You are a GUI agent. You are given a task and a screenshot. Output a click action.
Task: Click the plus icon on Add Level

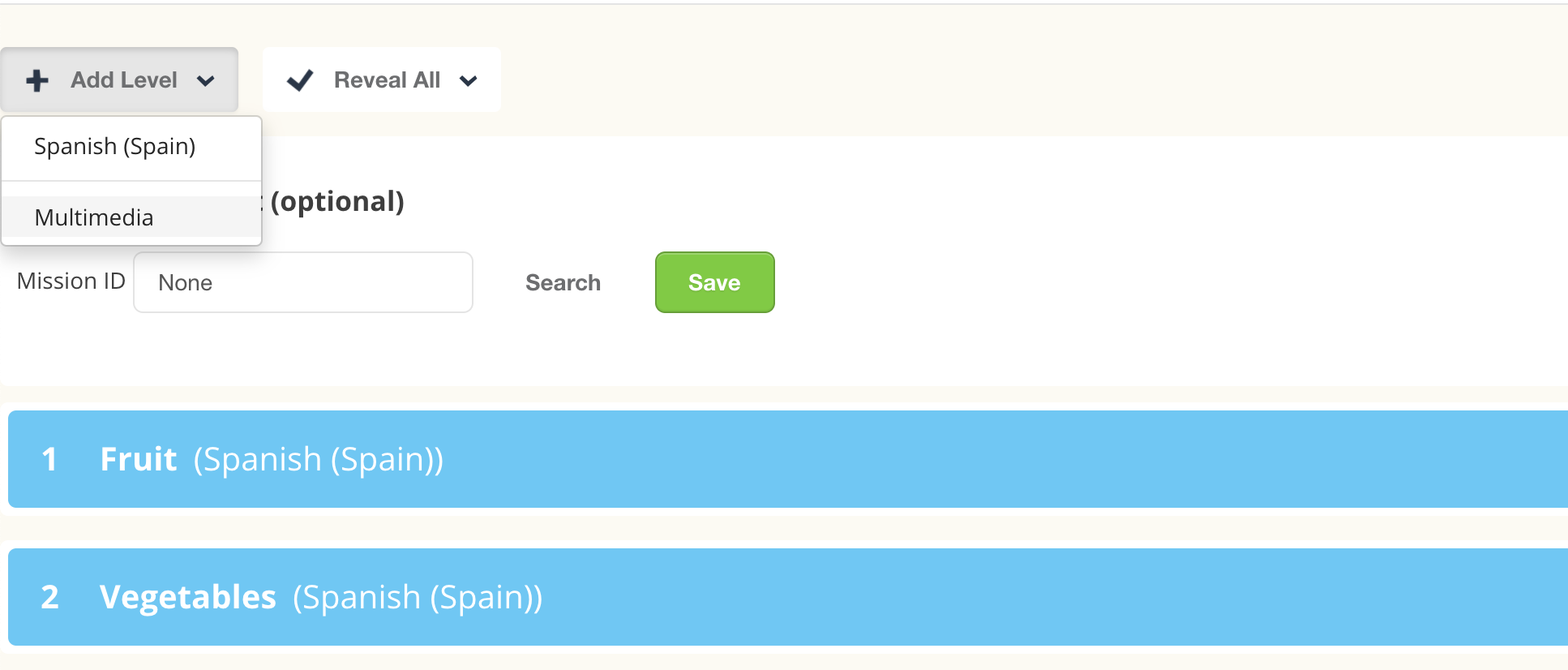point(37,80)
